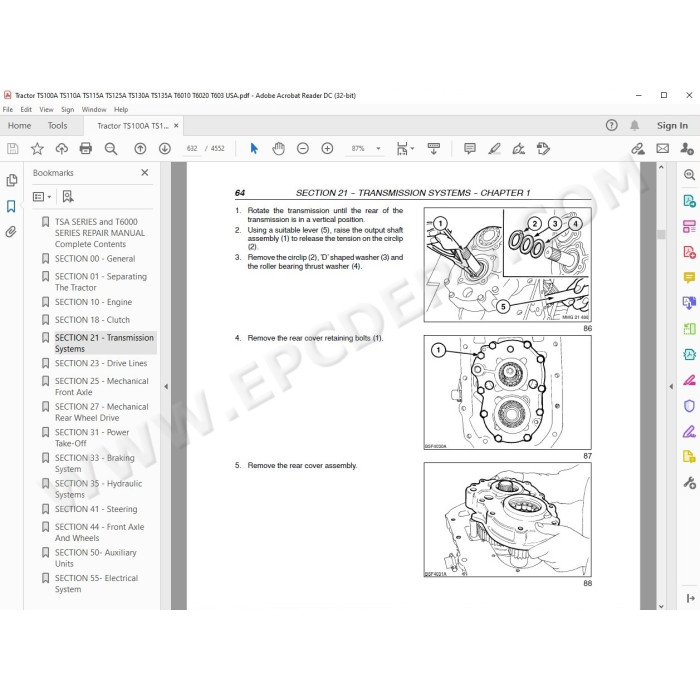Open the Page Thumbnails panel icon

coord(12,180)
